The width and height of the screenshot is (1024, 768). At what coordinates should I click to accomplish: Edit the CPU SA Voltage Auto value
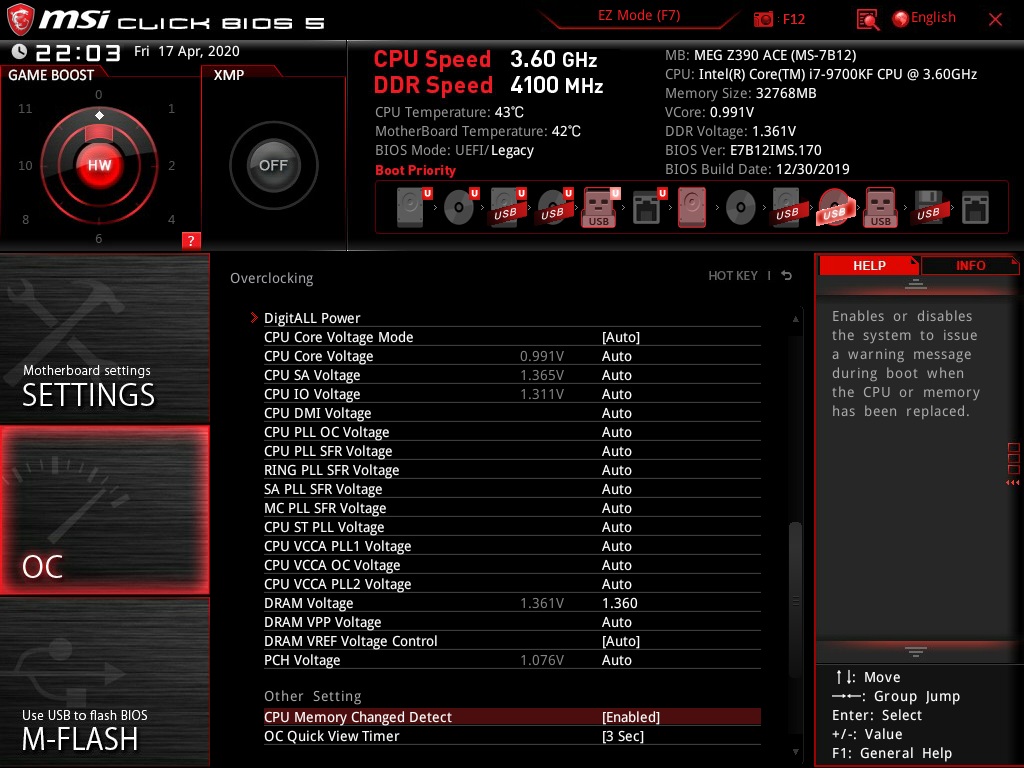click(x=616, y=375)
